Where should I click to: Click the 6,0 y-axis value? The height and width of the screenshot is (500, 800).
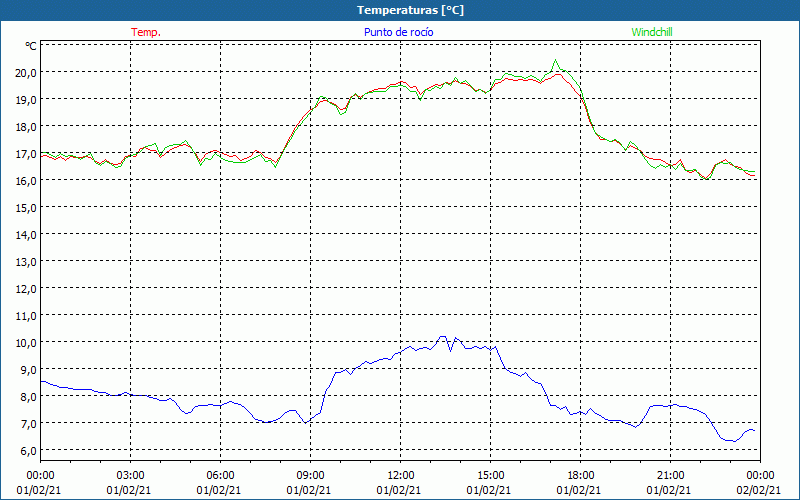pos(28,451)
